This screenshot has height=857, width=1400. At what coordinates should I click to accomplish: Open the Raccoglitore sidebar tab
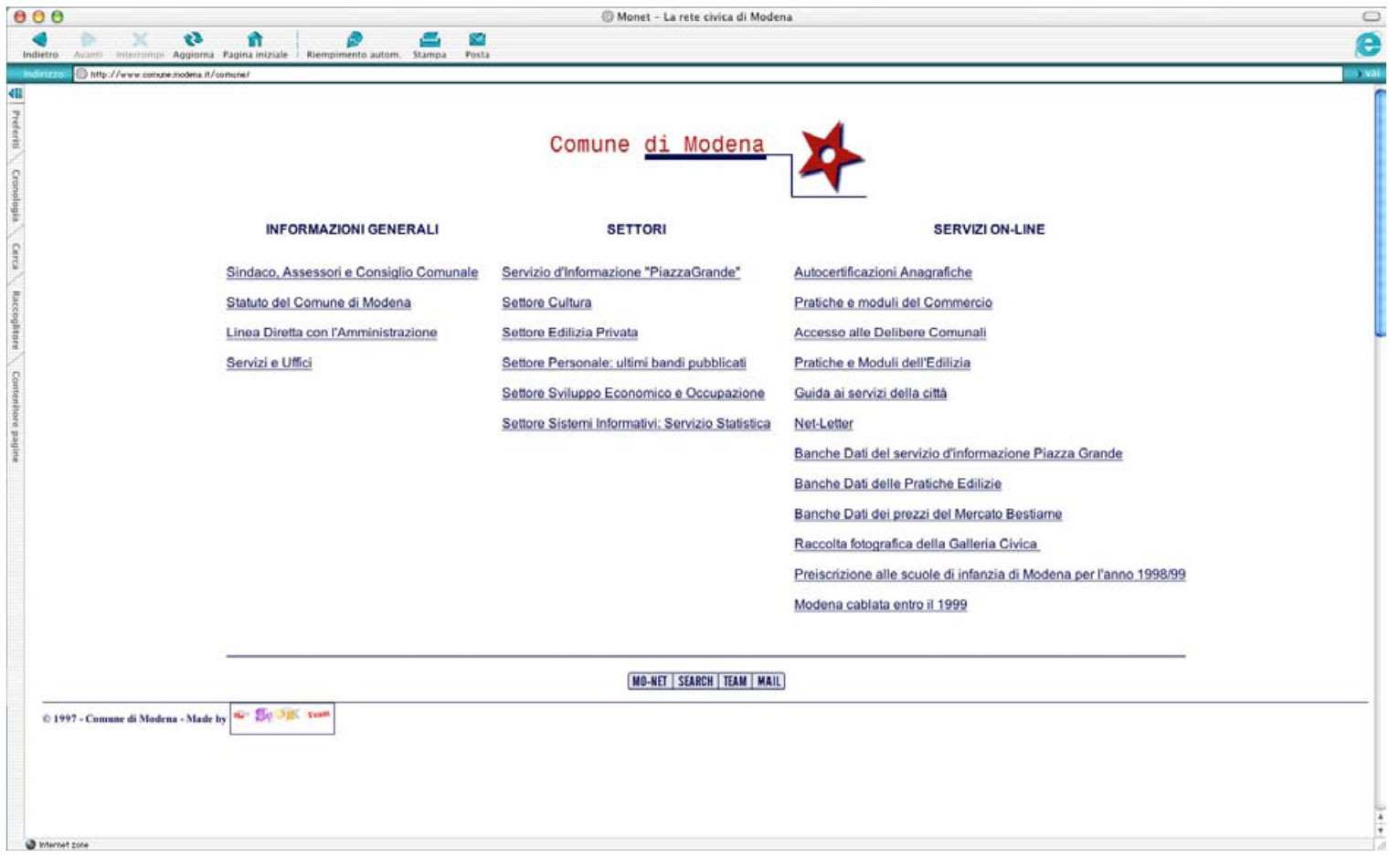(16, 320)
